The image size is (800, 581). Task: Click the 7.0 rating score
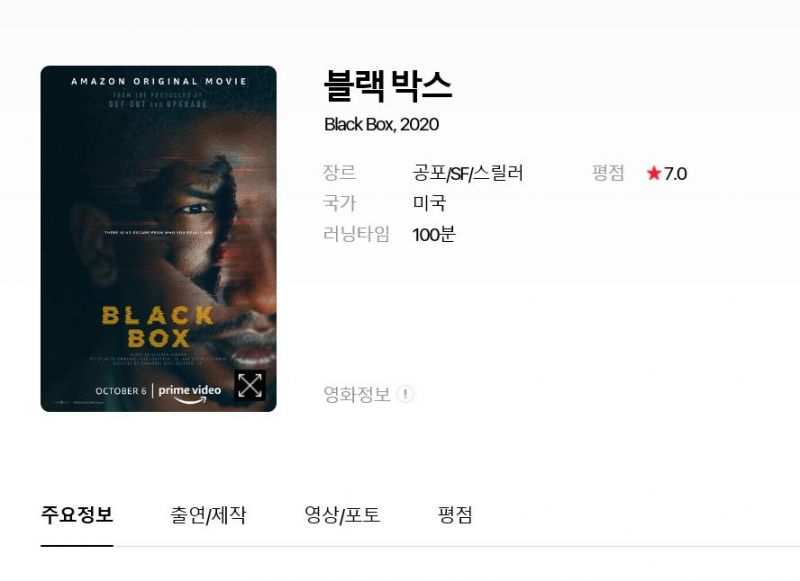pos(676,174)
